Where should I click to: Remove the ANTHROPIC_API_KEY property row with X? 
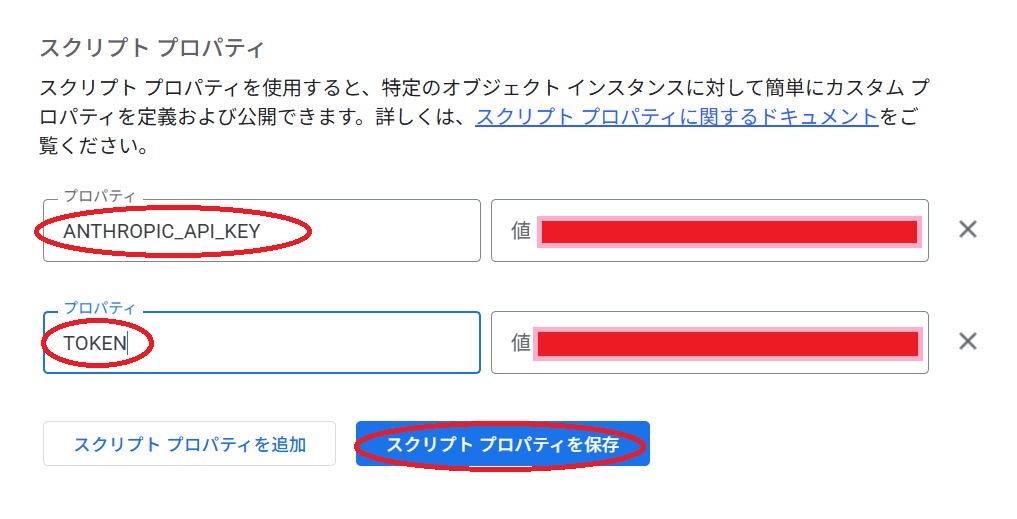(967, 229)
